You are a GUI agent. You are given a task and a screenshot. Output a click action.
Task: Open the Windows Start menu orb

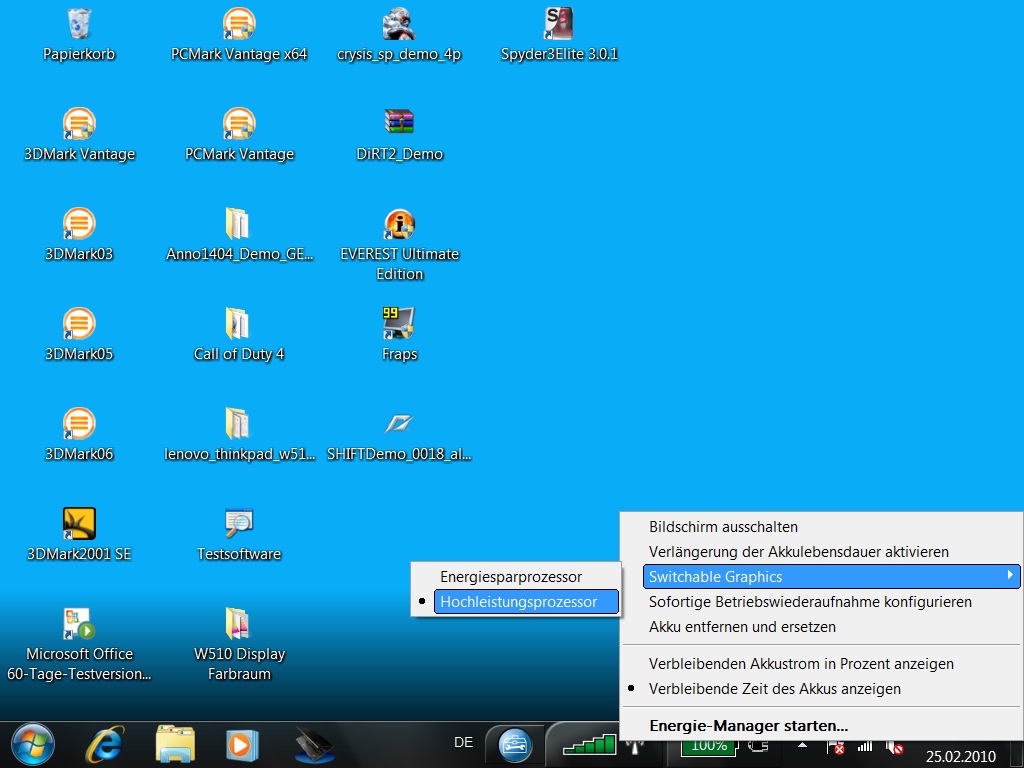(x=33, y=744)
